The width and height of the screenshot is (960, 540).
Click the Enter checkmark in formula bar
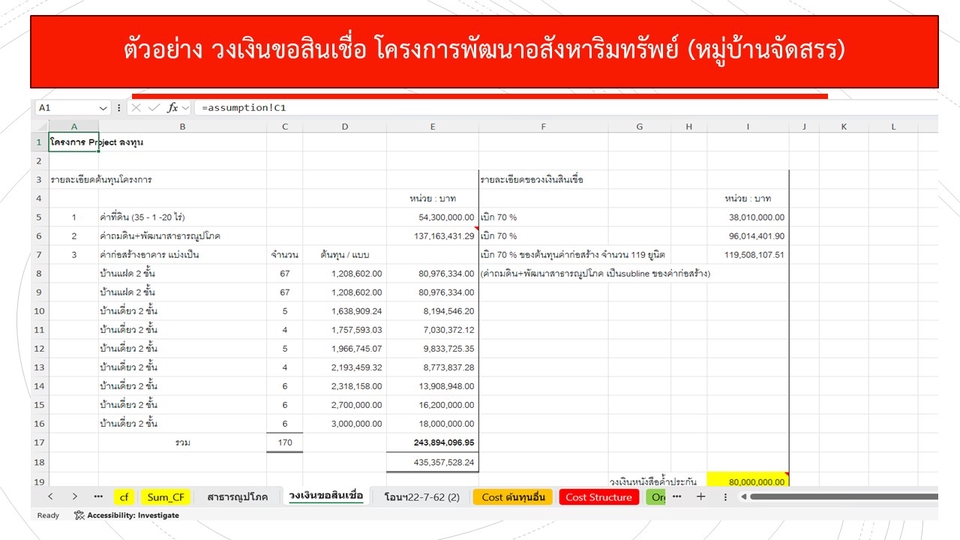[x=154, y=107]
